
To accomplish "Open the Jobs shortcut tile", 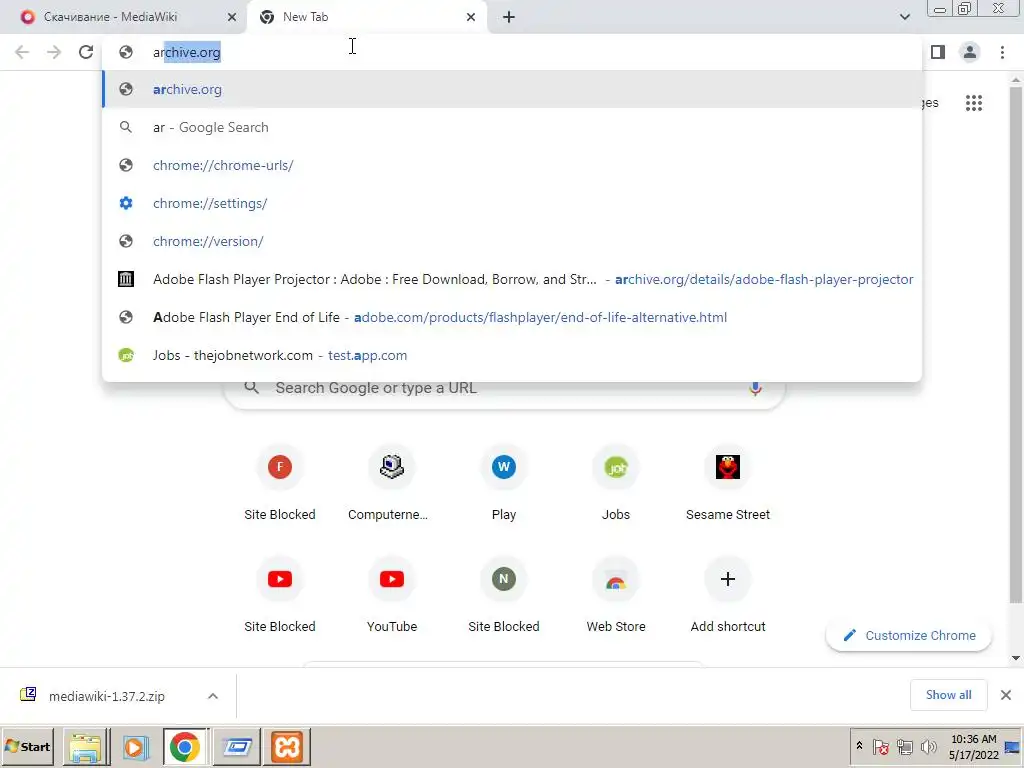I will click(616, 485).
